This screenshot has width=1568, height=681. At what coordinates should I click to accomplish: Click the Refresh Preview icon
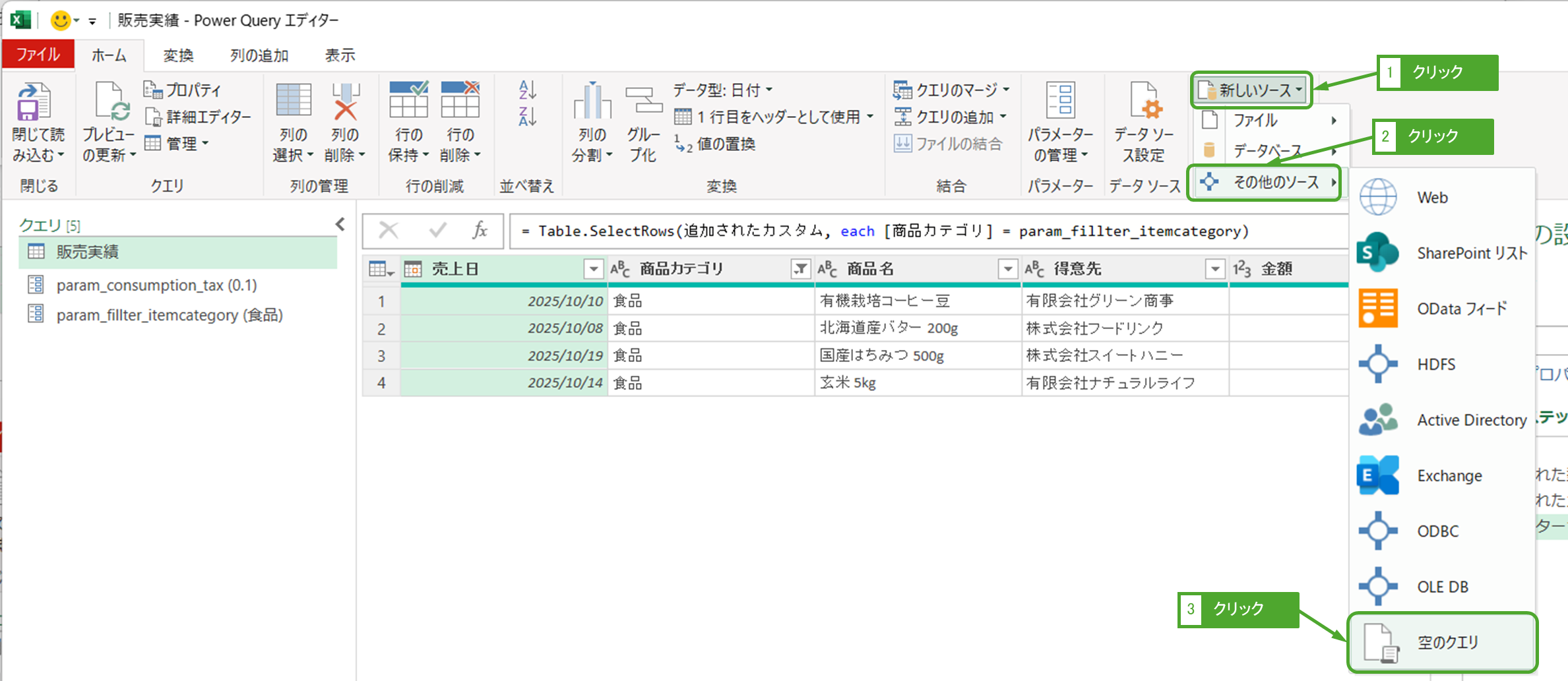[109, 104]
